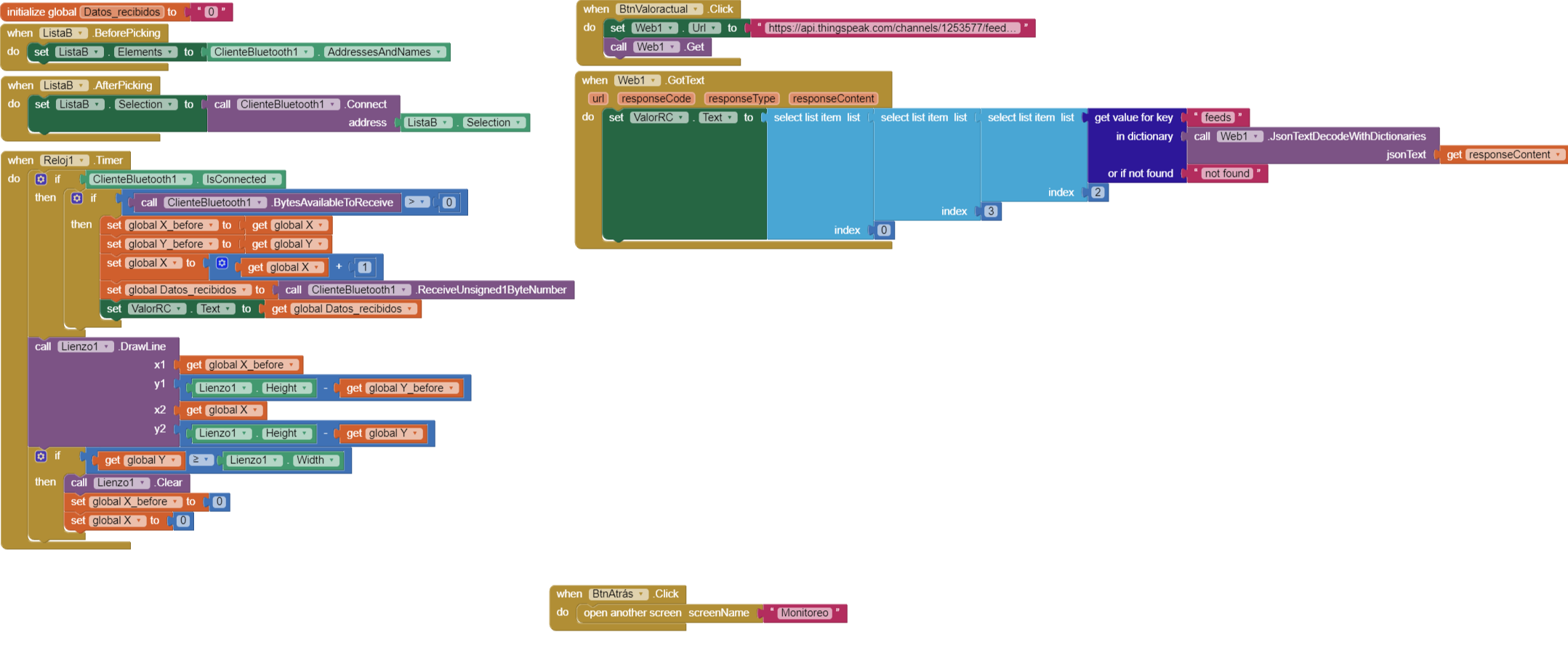The width and height of the screenshot is (1568, 656).
Task: Open the greater-than operator dropdown
Action: 417,201
